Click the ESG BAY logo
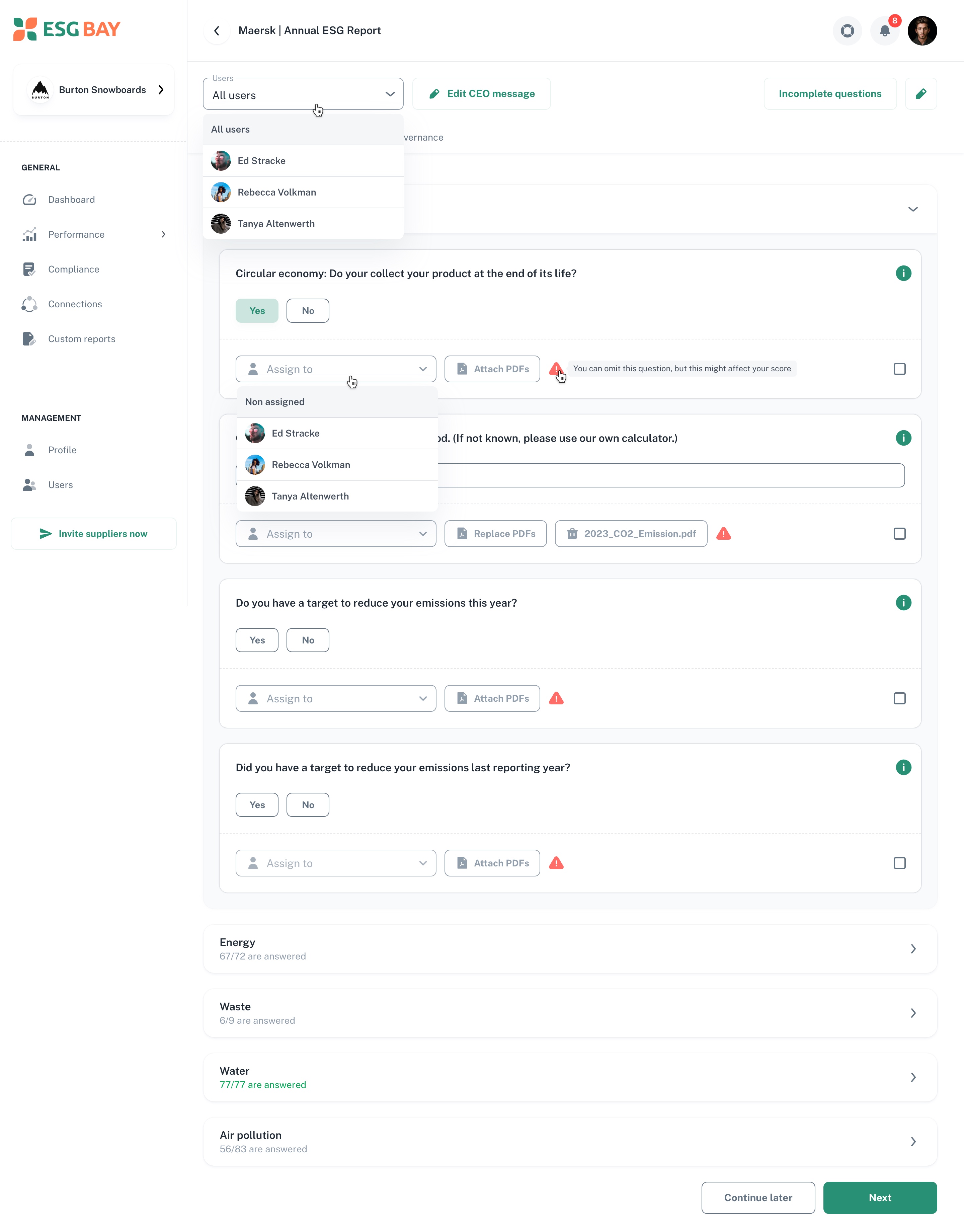The image size is (964, 1232). (67, 29)
